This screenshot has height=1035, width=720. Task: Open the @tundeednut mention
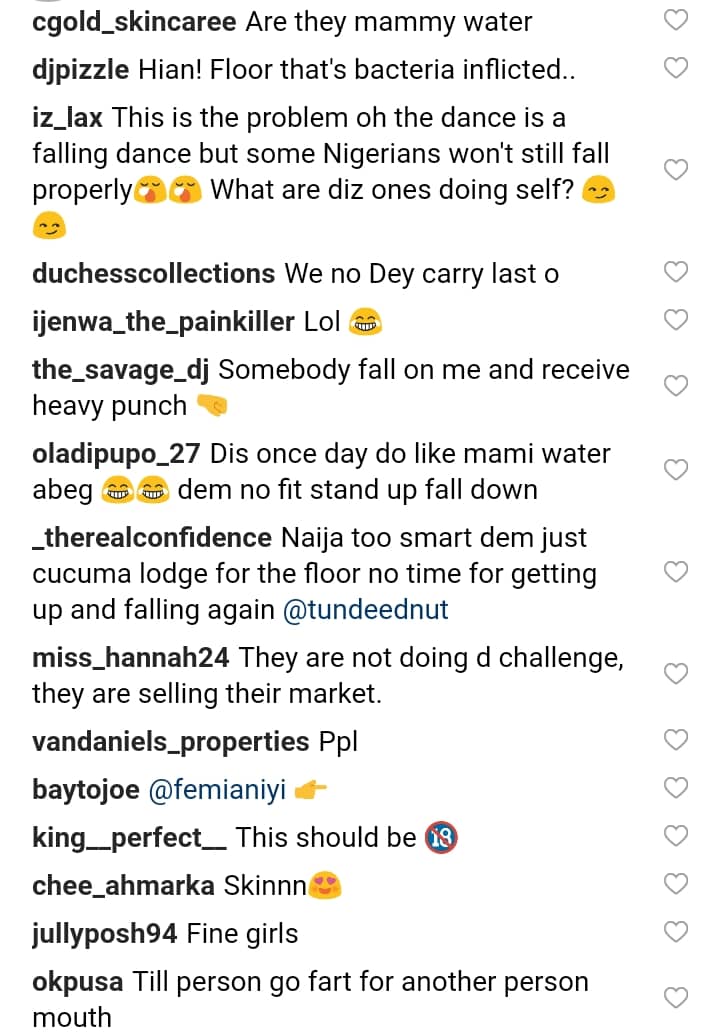click(366, 611)
